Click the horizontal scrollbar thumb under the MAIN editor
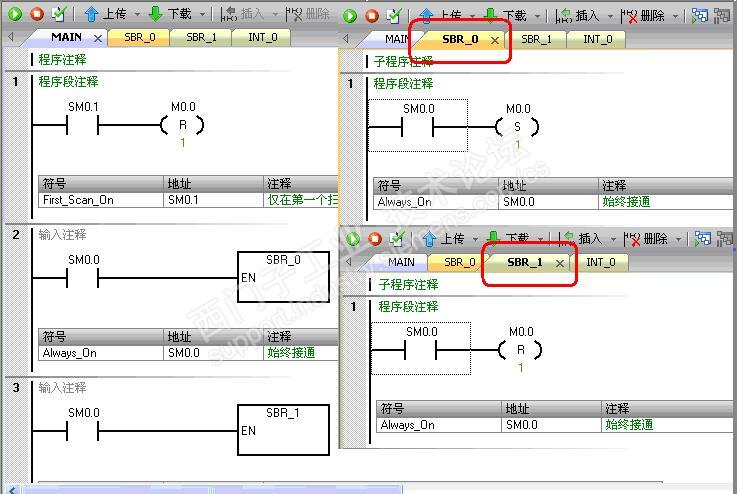The height and width of the screenshot is (494, 737). click(212, 490)
